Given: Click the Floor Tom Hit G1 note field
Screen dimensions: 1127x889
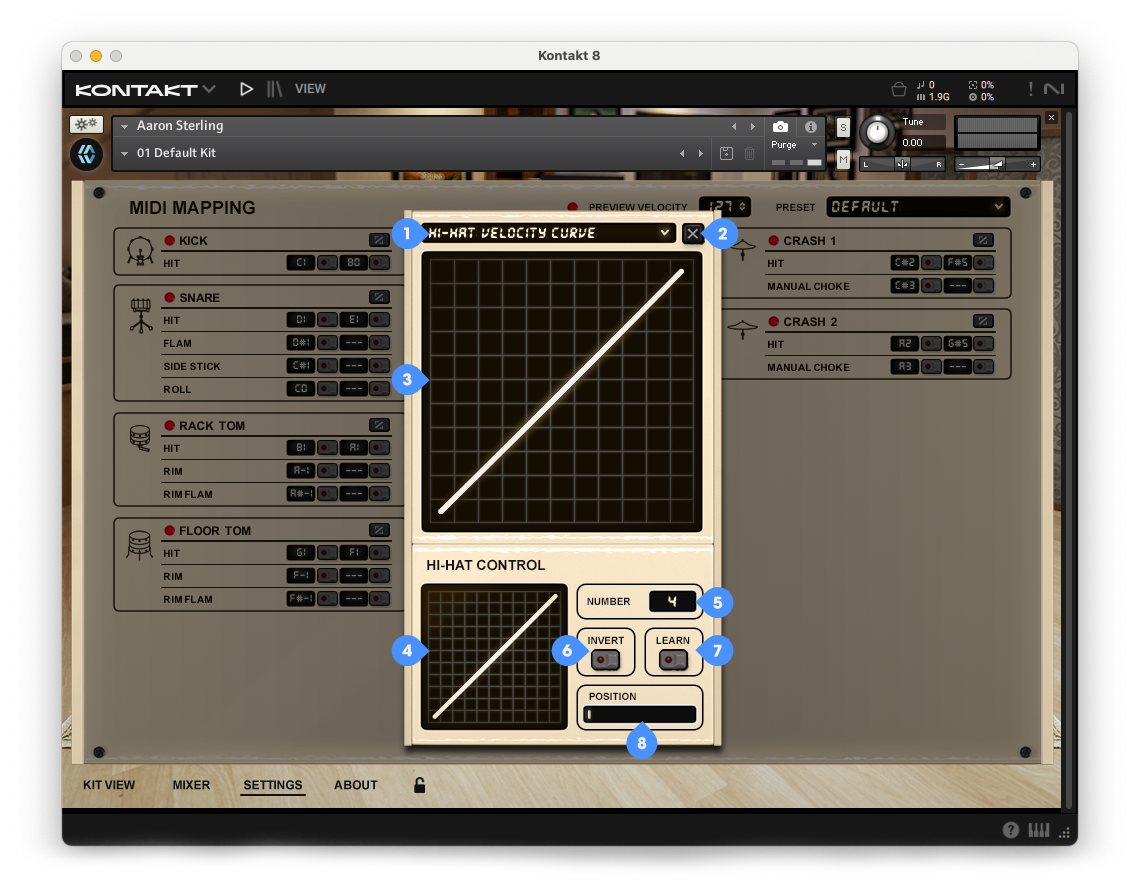Looking at the screenshot, I should coord(300,553).
